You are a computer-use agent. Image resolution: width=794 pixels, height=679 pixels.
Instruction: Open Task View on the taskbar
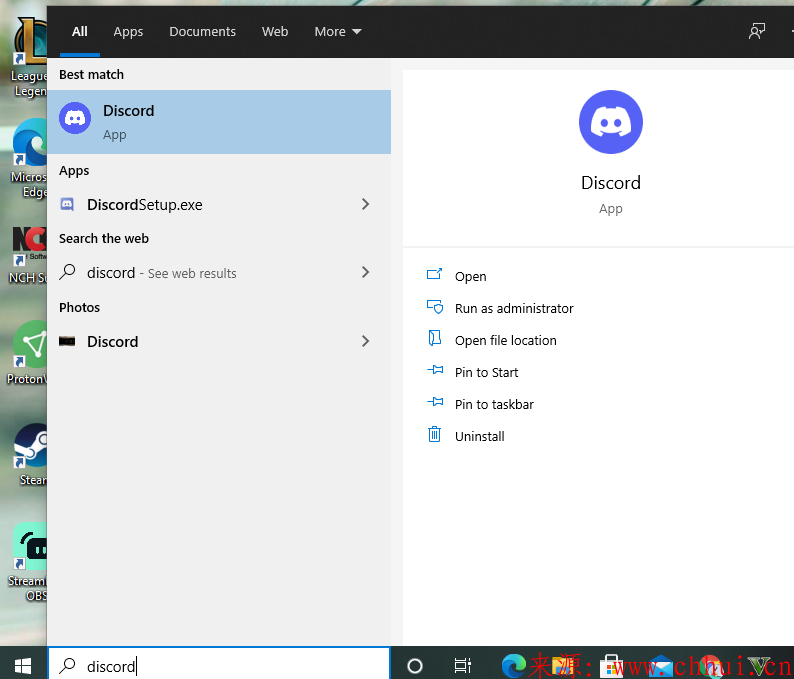462,665
